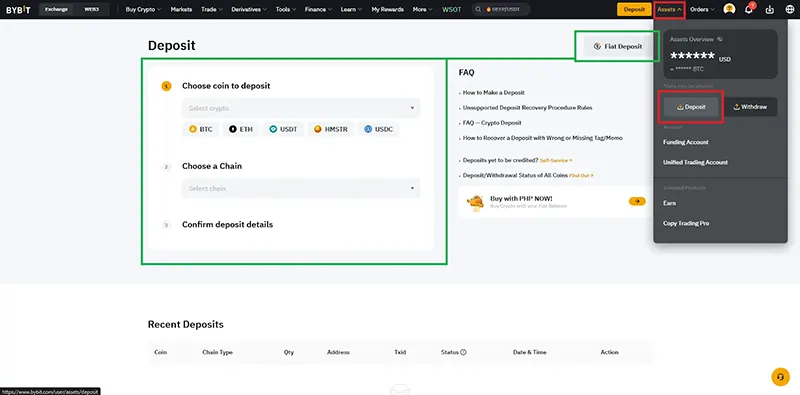
Task: Open Funding Account in assets menu
Action: click(x=686, y=142)
